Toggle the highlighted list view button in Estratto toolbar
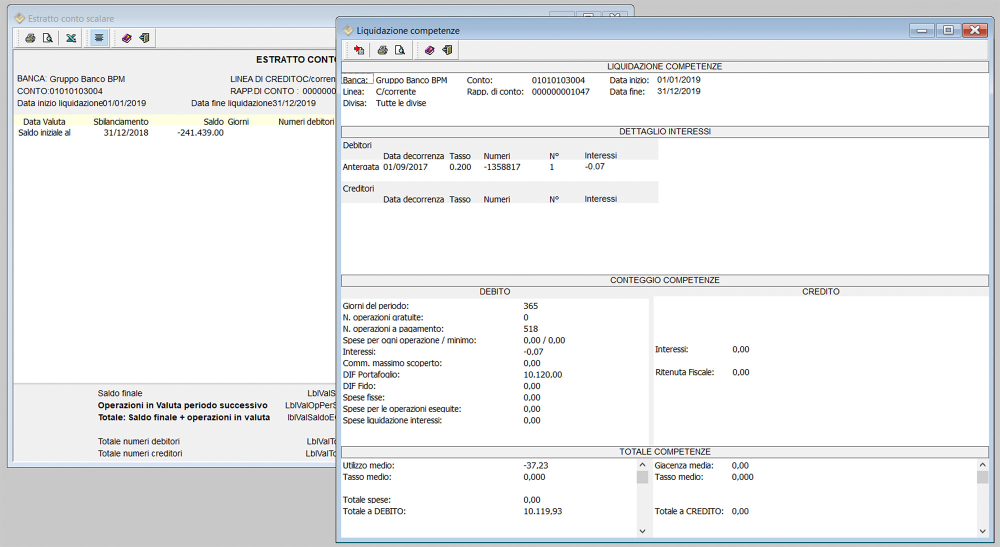 [99, 38]
